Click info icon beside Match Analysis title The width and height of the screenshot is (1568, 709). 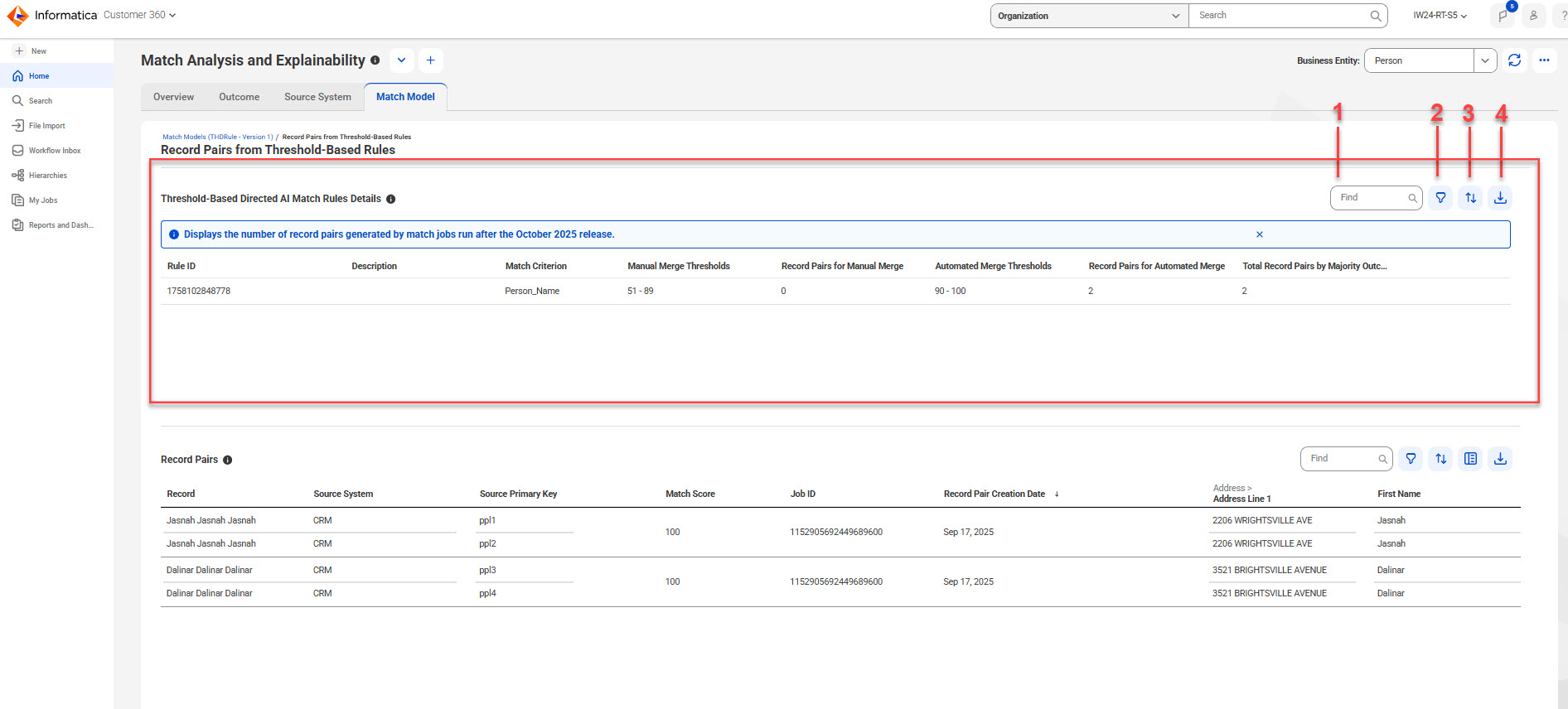pyautogui.click(x=375, y=60)
